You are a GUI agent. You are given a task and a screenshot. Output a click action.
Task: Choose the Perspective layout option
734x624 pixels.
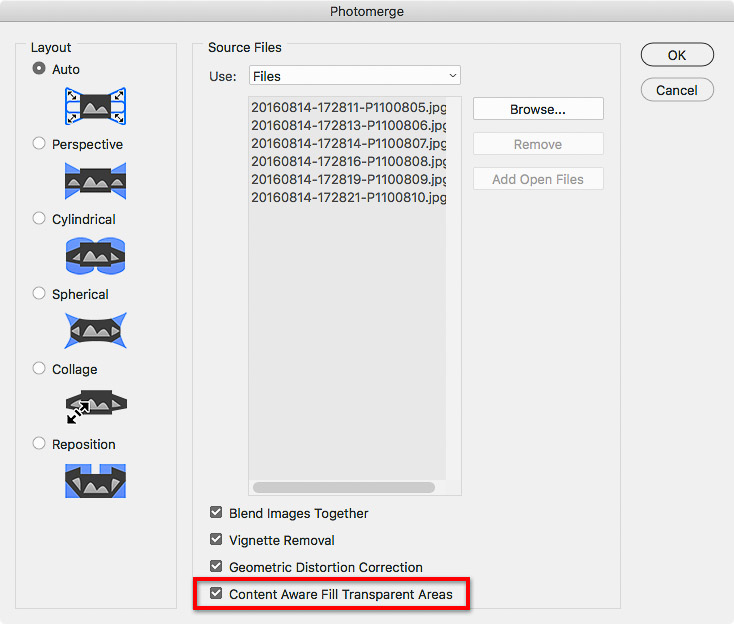[39, 143]
